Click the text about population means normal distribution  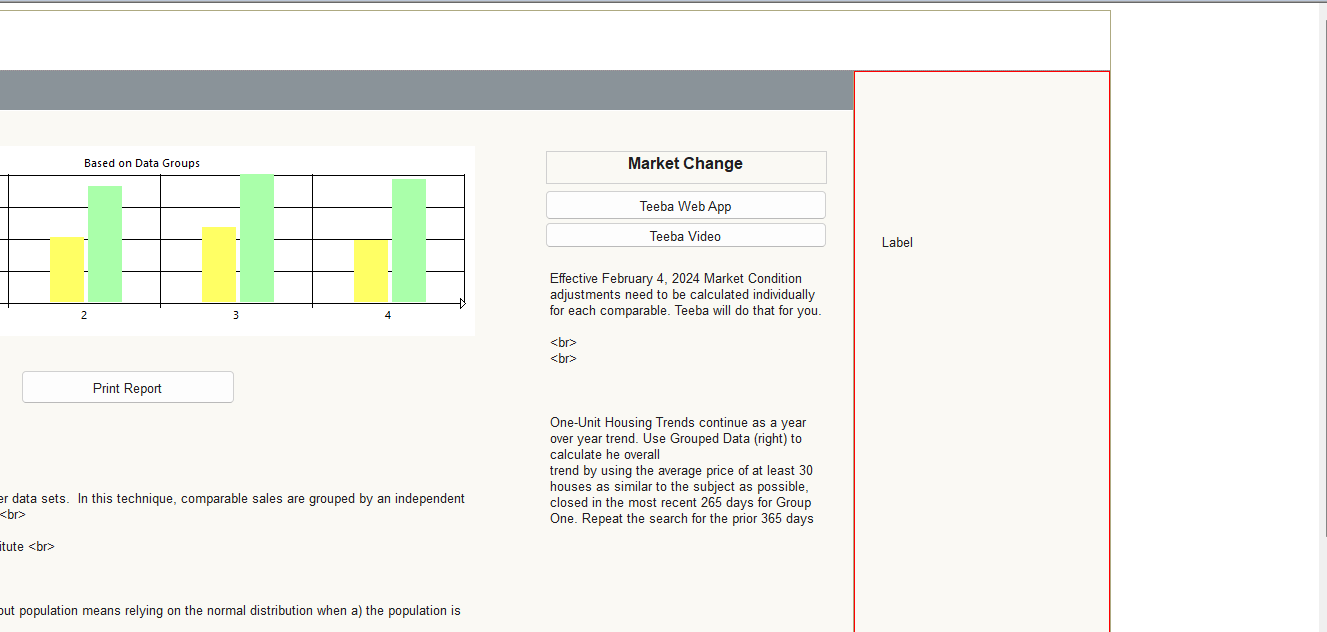point(230,610)
